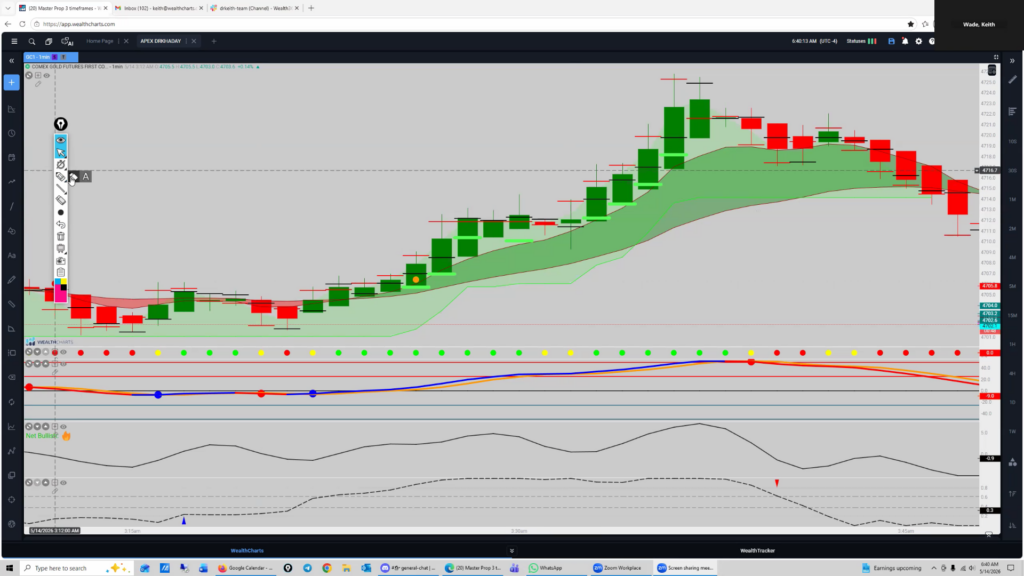Image resolution: width=1024 pixels, height=576 pixels.
Task: Click the blue plus button in left sidebar
Action: point(11,83)
